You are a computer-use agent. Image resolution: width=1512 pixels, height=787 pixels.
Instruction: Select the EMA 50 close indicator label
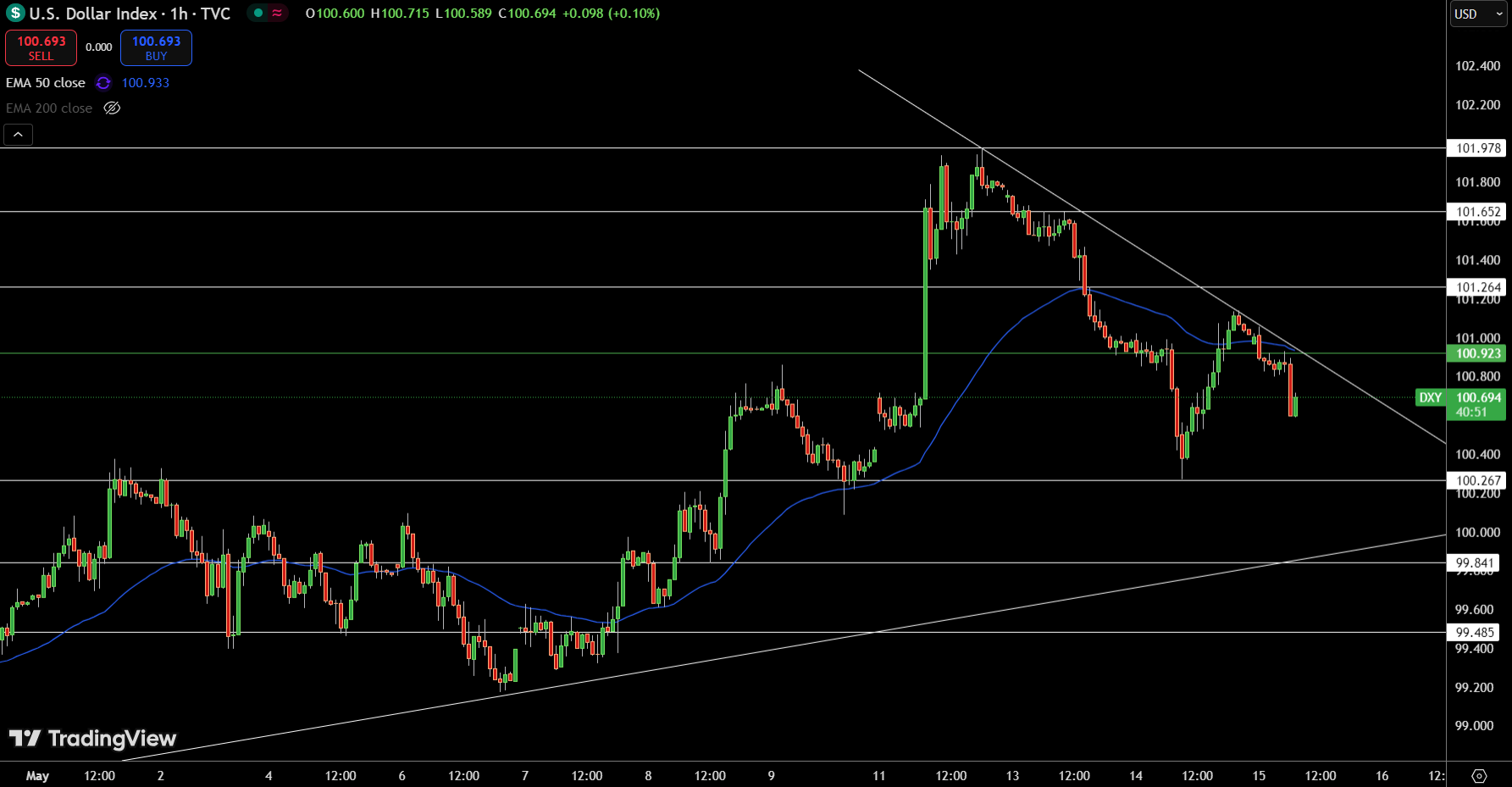coord(46,83)
